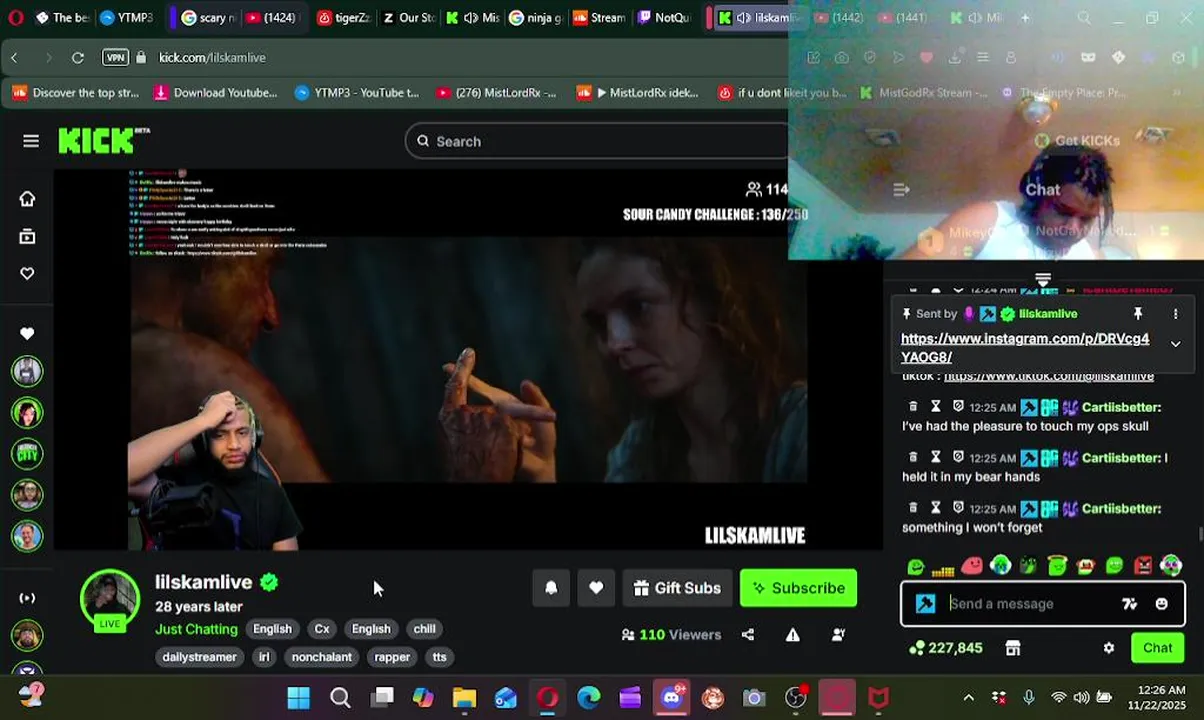This screenshot has height=720, width=1204.
Task: Open the Just Chatting category link
Action: point(196,629)
